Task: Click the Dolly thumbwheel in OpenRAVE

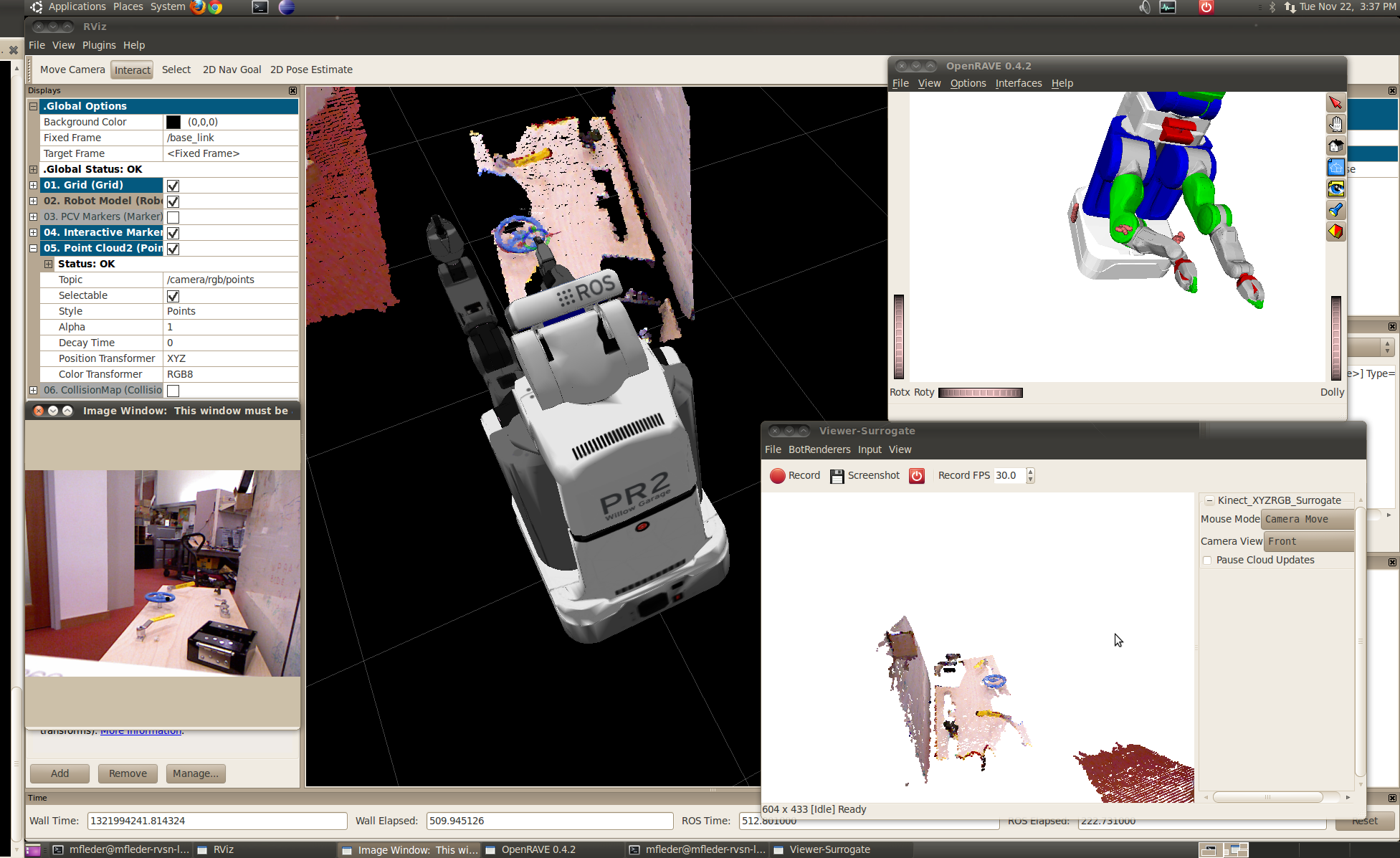Action: click(x=1335, y=338)
